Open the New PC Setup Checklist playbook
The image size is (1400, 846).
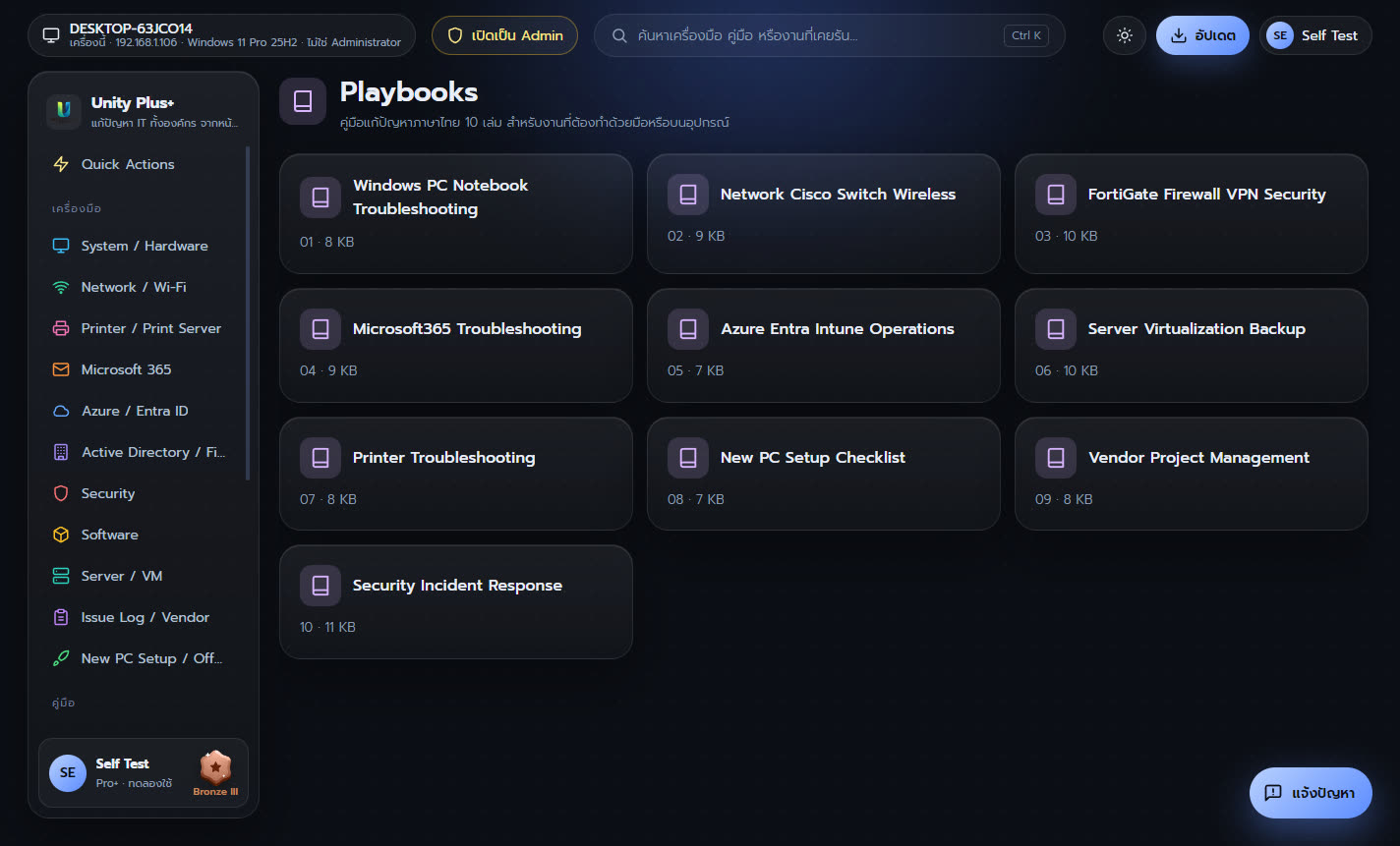pyautogui.click(x=824, y=474)
